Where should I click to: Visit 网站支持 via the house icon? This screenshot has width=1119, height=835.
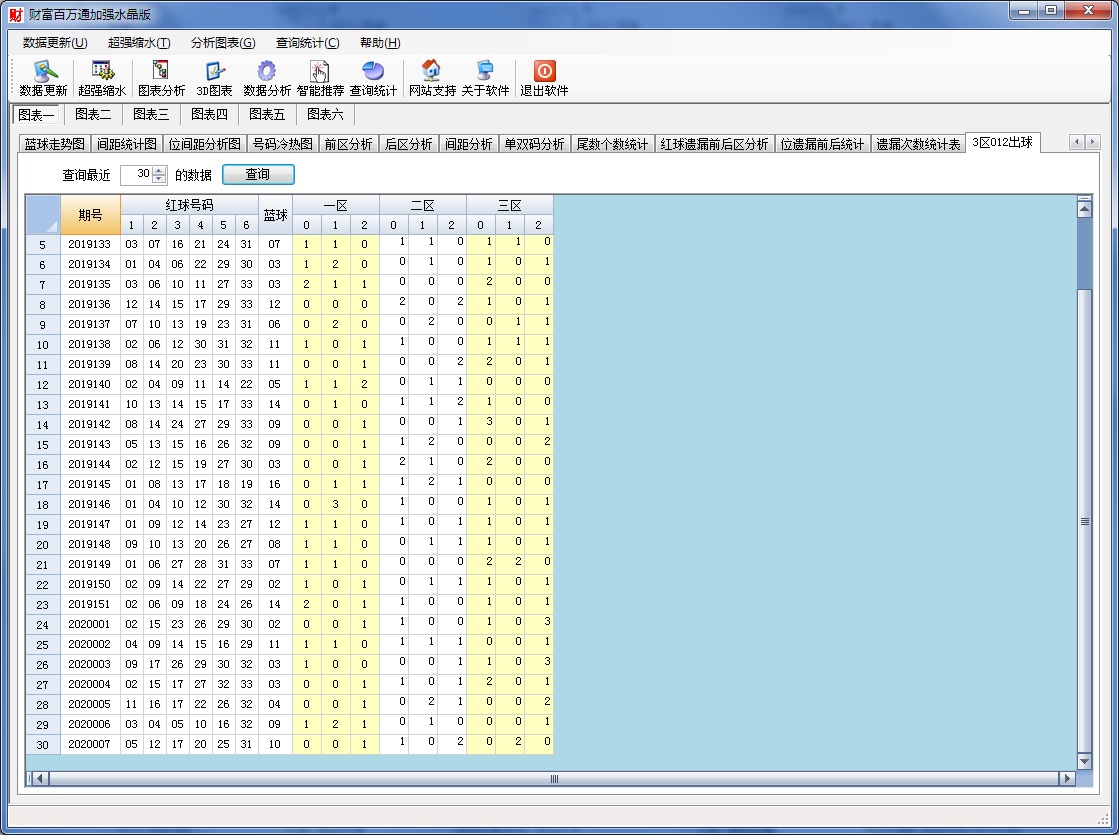click(x=432, y=72)
